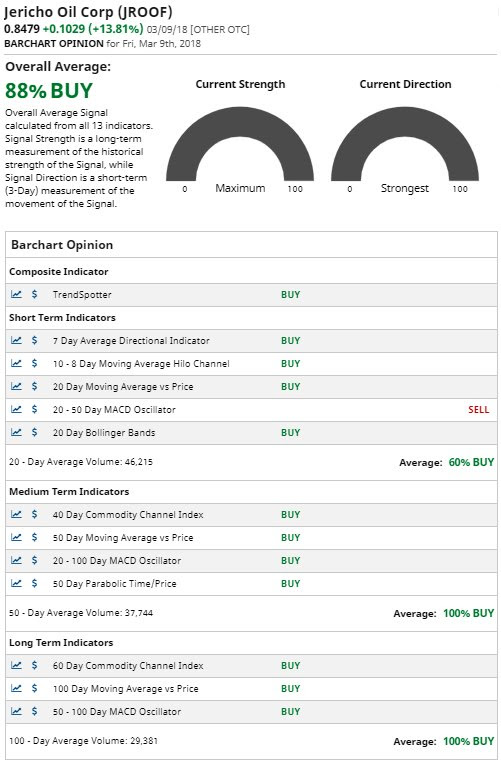Click the BUY signal for TrendSpotter
Screen dimensions: 501x764
tap(290, 295)
